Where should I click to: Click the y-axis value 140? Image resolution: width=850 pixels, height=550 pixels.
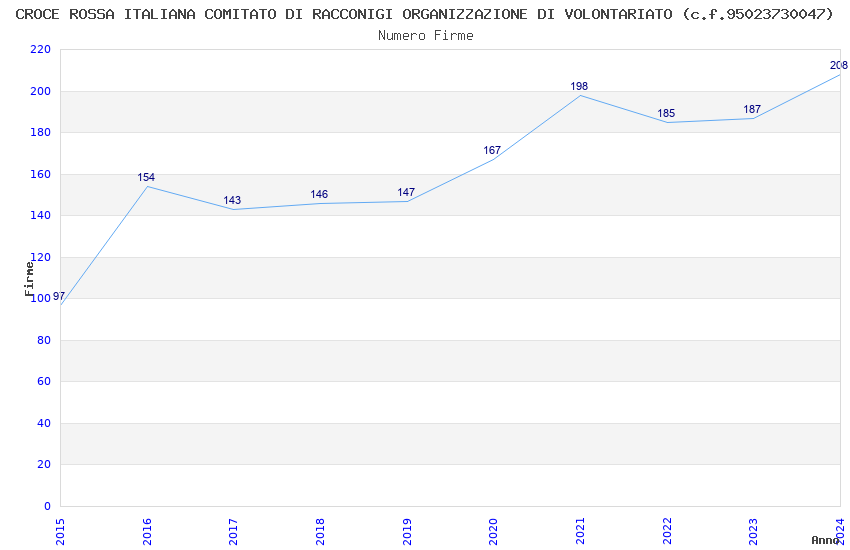click(x=41, y=215)
